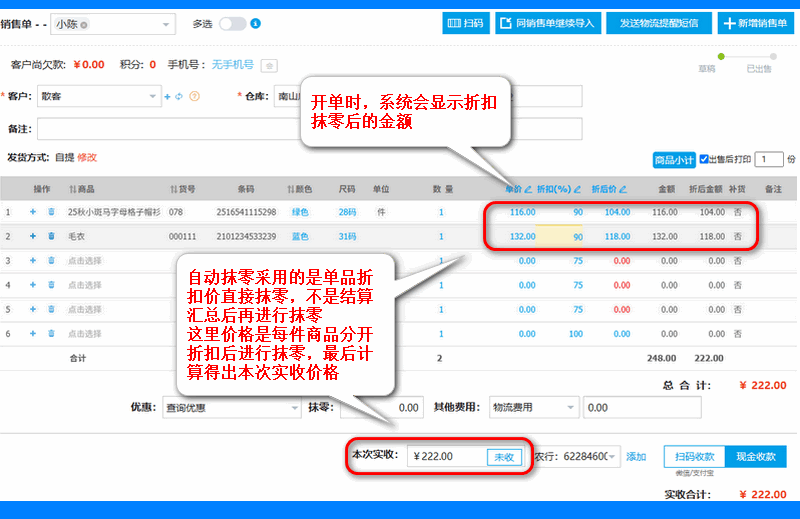
Task: Sort by 商品 column header
Action: pyautogui.click(x=82, y=189)
